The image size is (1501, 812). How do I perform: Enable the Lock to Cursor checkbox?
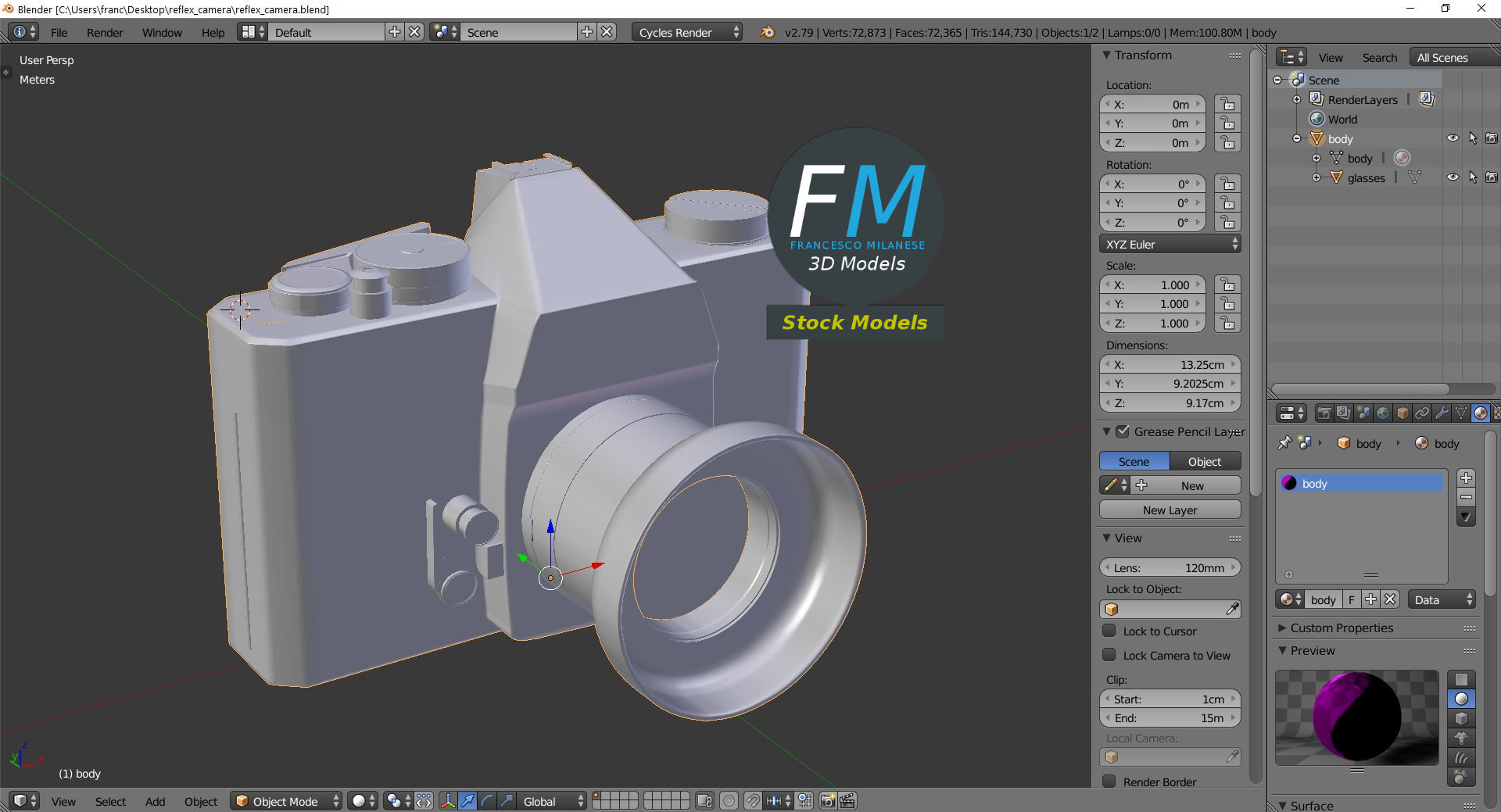[x=1109, y=631]
